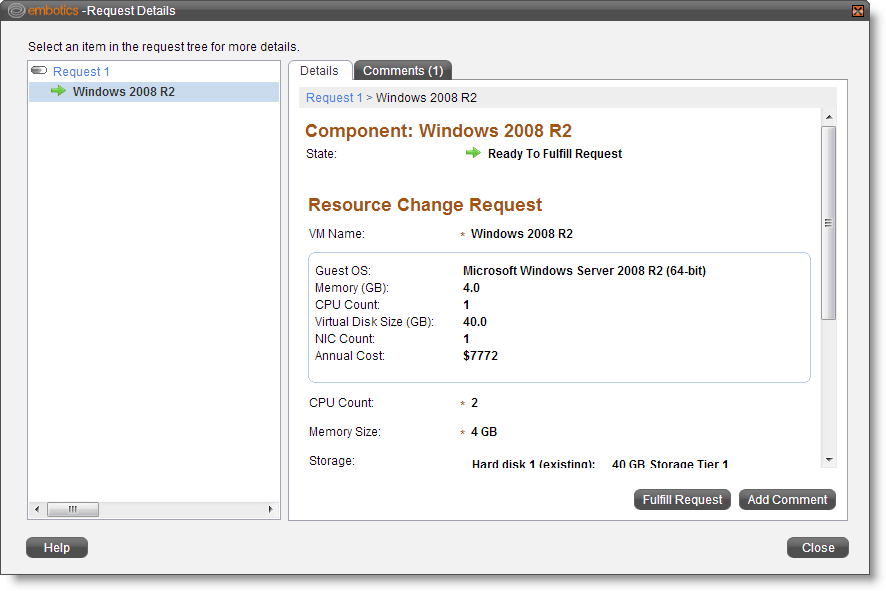Image resolution: width=886 pixels, height=591 pixels.
Task: Click the Close button
Action: [x=817, y=547]
